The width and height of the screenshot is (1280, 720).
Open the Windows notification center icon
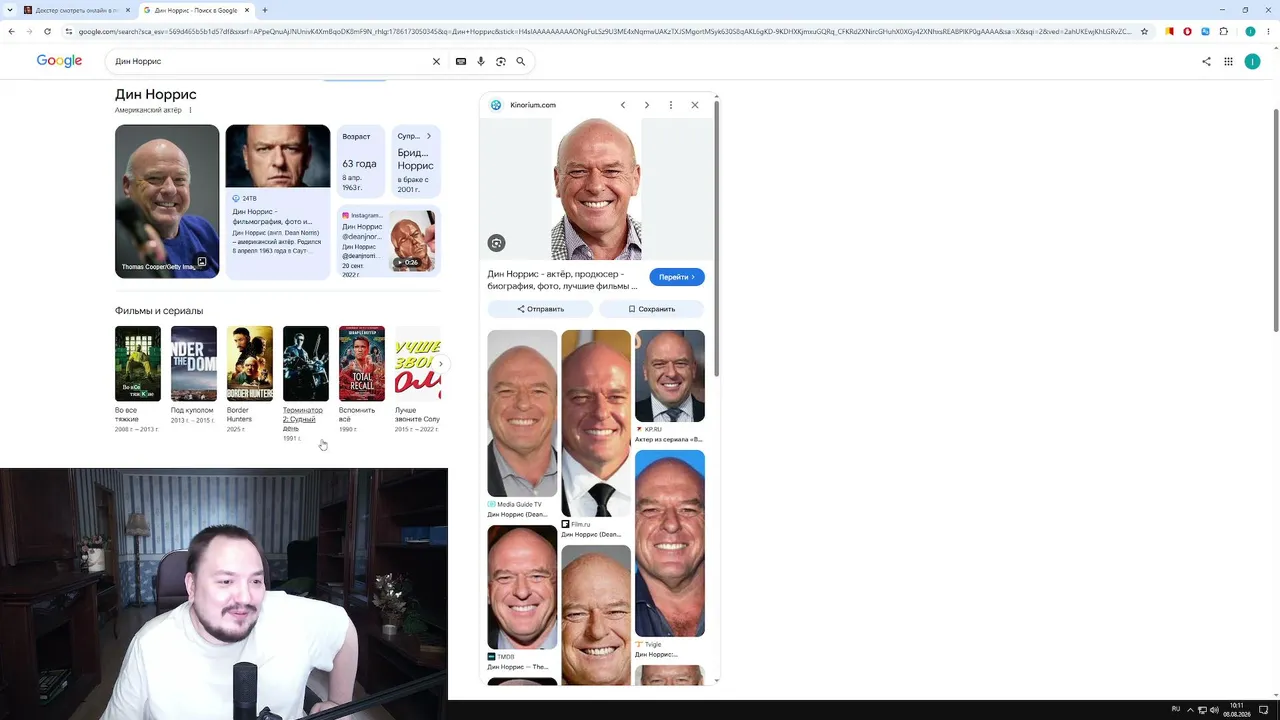coord(1263,710)
